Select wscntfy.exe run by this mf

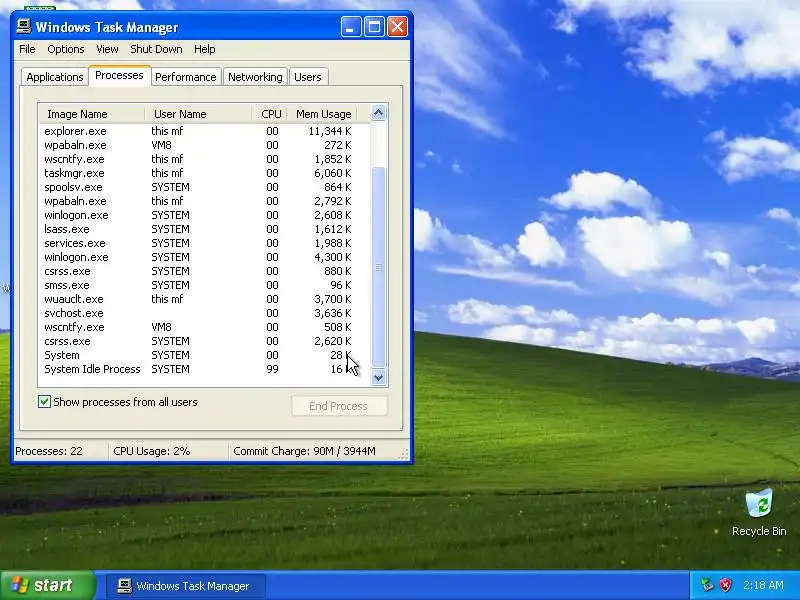tap(204, 159)
